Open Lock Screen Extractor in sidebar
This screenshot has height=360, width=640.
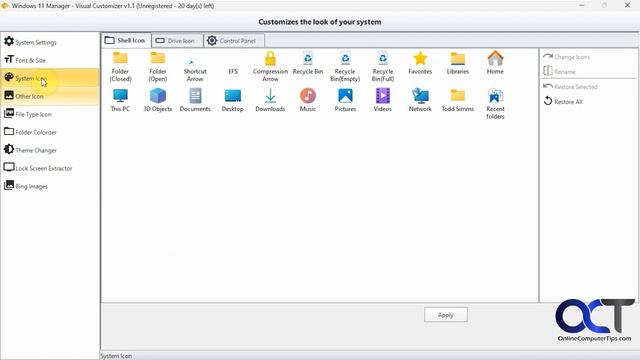coord(50,168)
